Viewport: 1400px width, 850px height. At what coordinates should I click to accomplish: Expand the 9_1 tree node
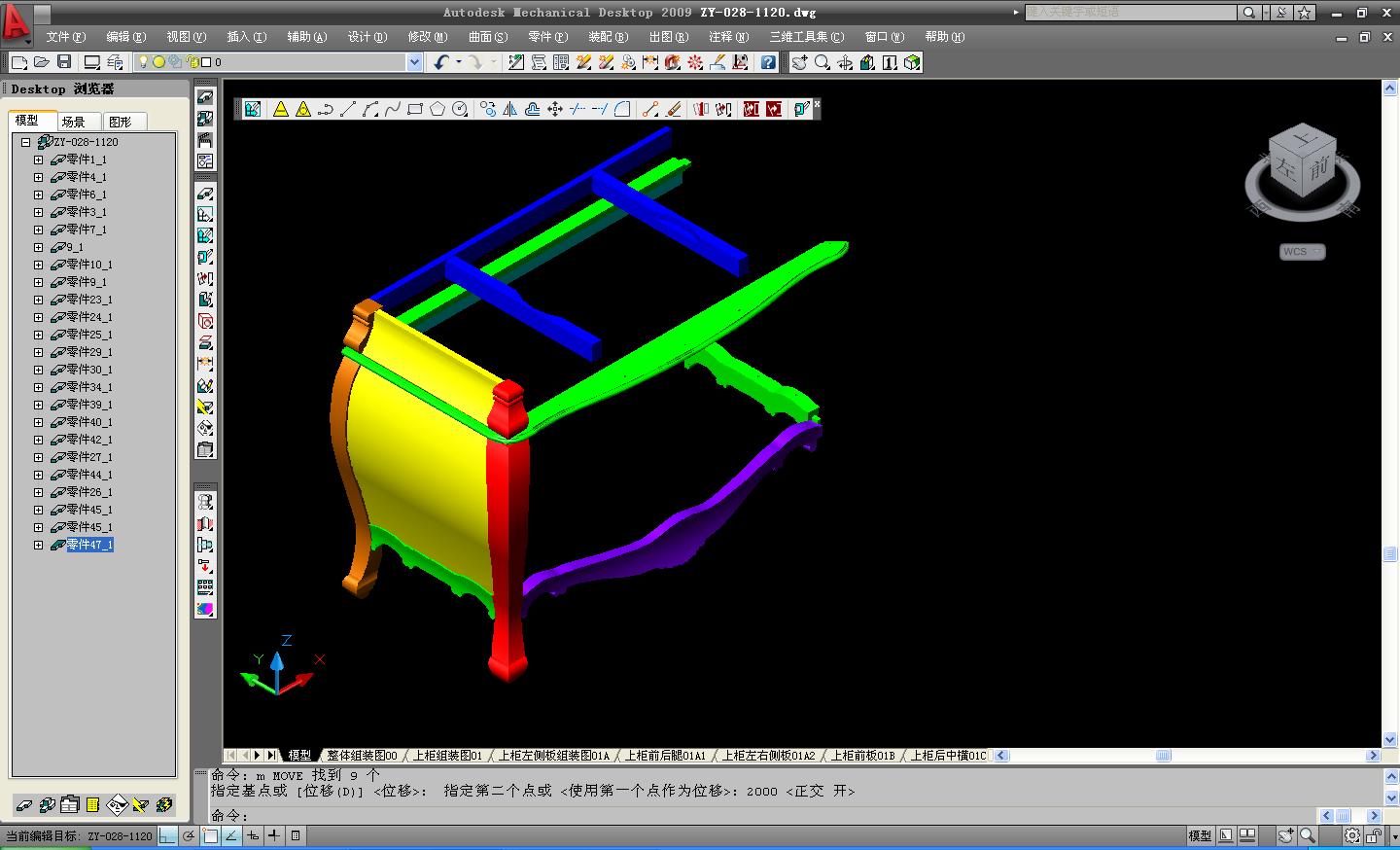[x=39, y=247]
